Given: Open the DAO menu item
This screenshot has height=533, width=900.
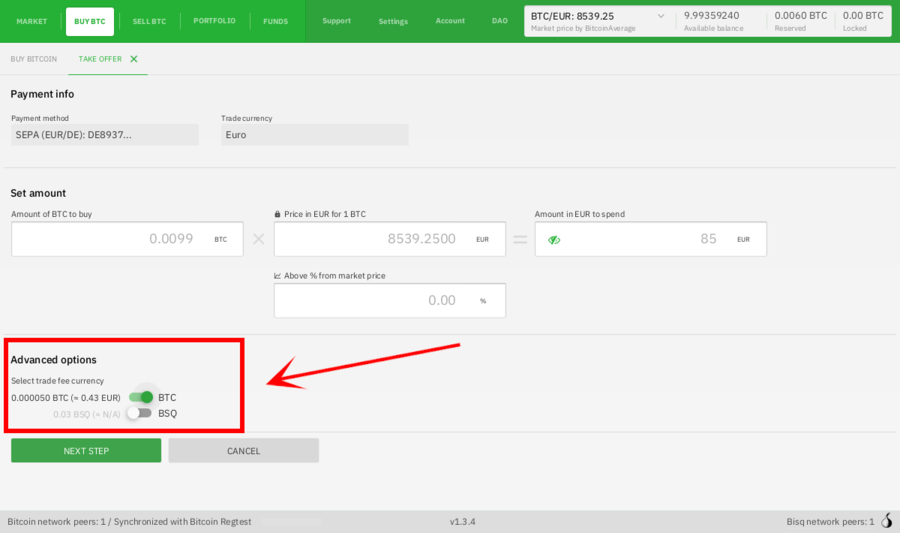Looking at the screenshot, I should pyautogui.click(x=500, y=21).
